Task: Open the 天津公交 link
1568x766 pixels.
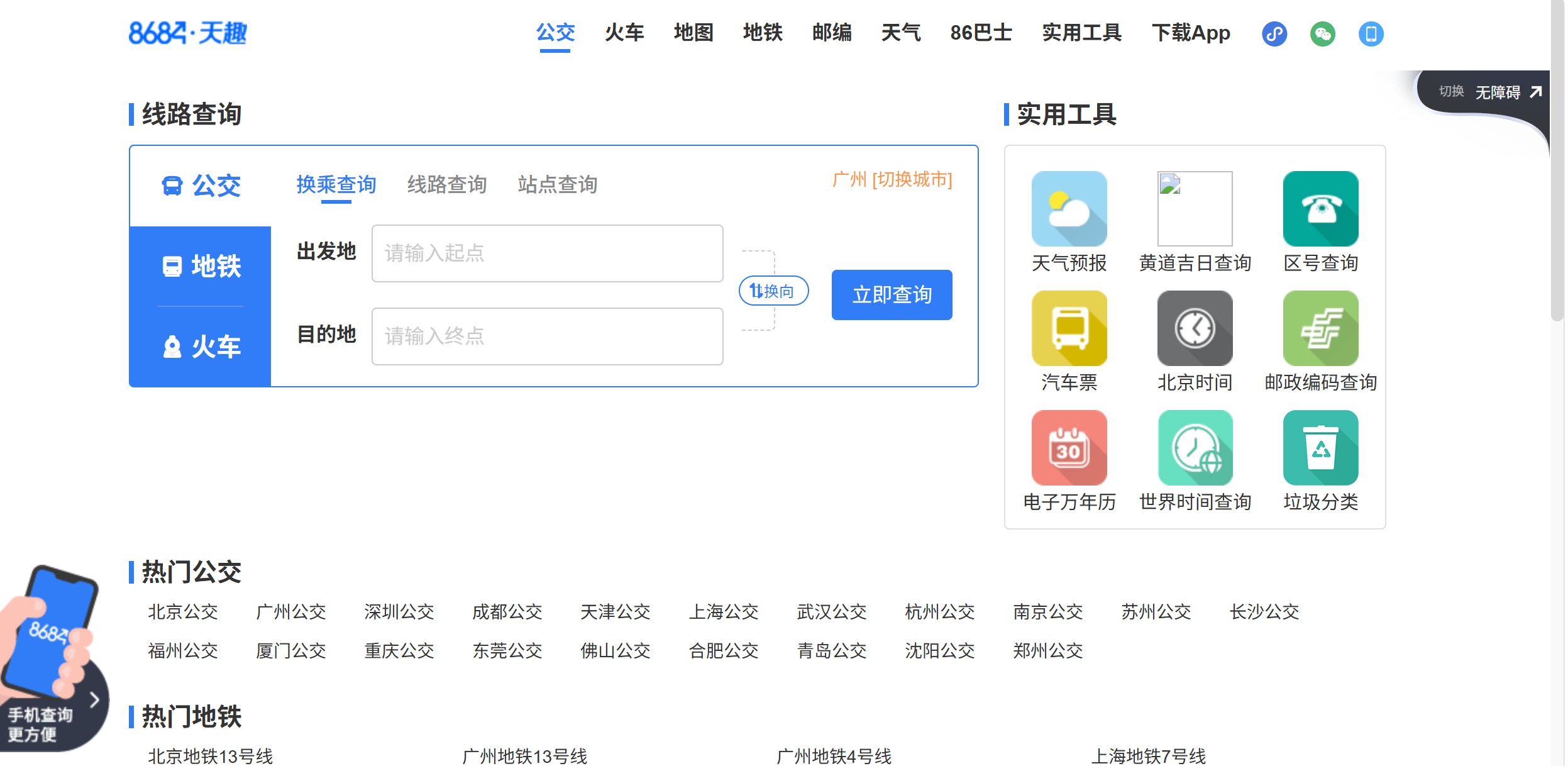Action: [616, 611]
